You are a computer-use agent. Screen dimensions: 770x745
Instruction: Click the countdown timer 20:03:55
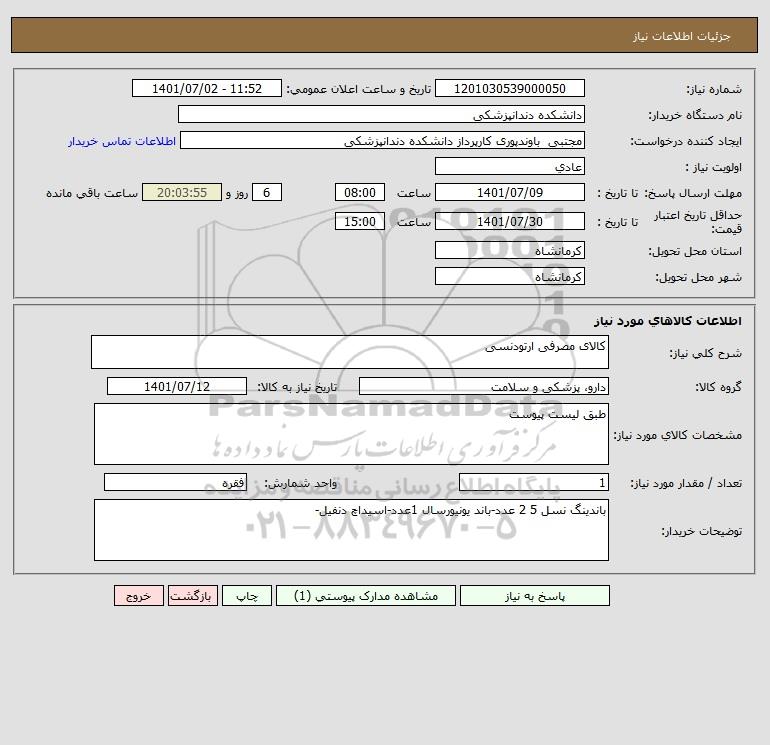(182, 193)
